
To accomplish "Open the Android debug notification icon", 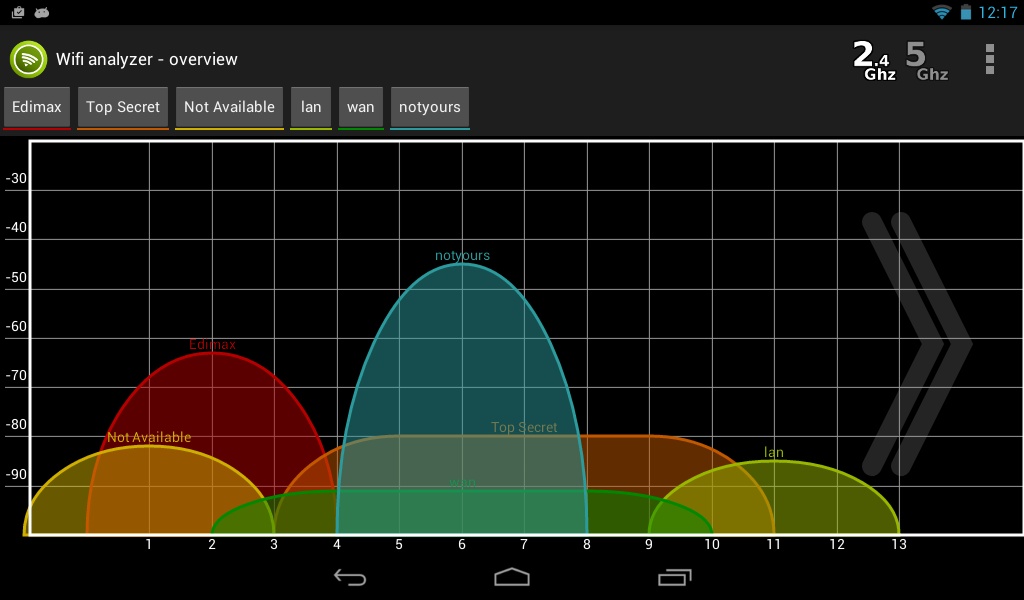I will click(42, 12).
